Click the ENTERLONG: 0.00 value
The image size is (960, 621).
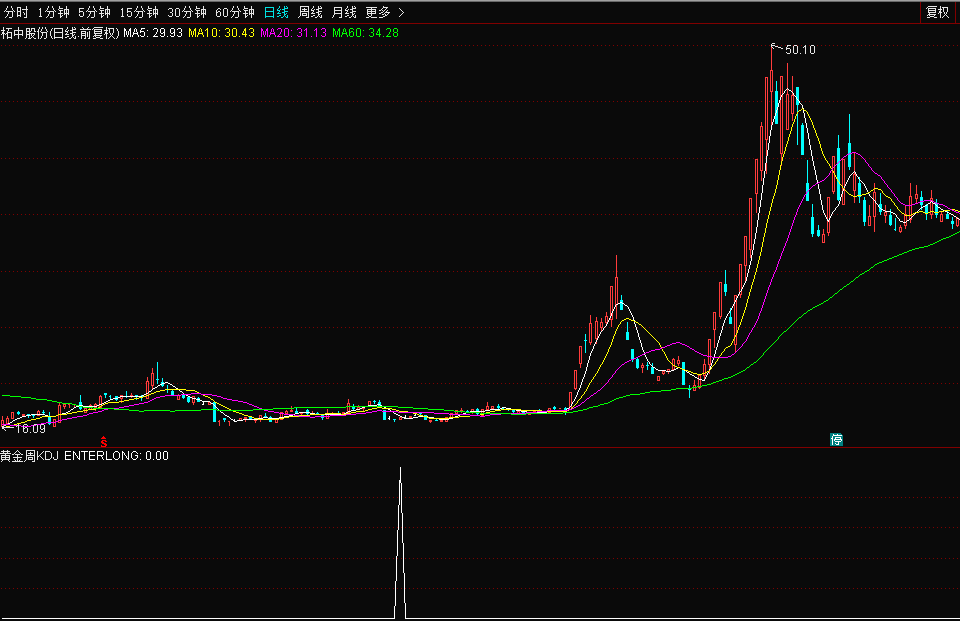(x=116, y=456)
